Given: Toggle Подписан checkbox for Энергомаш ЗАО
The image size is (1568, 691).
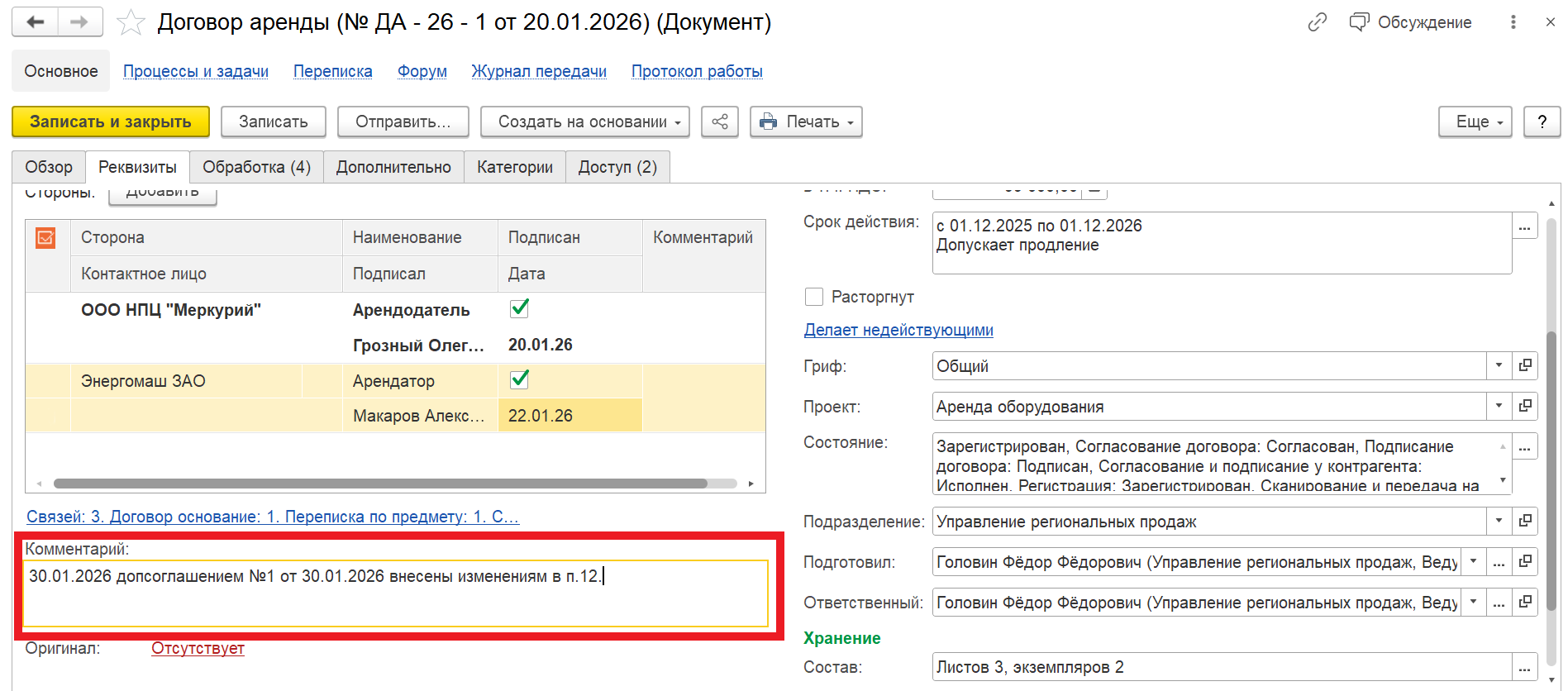Looking at the screenshot, I should tap(519, 380).
